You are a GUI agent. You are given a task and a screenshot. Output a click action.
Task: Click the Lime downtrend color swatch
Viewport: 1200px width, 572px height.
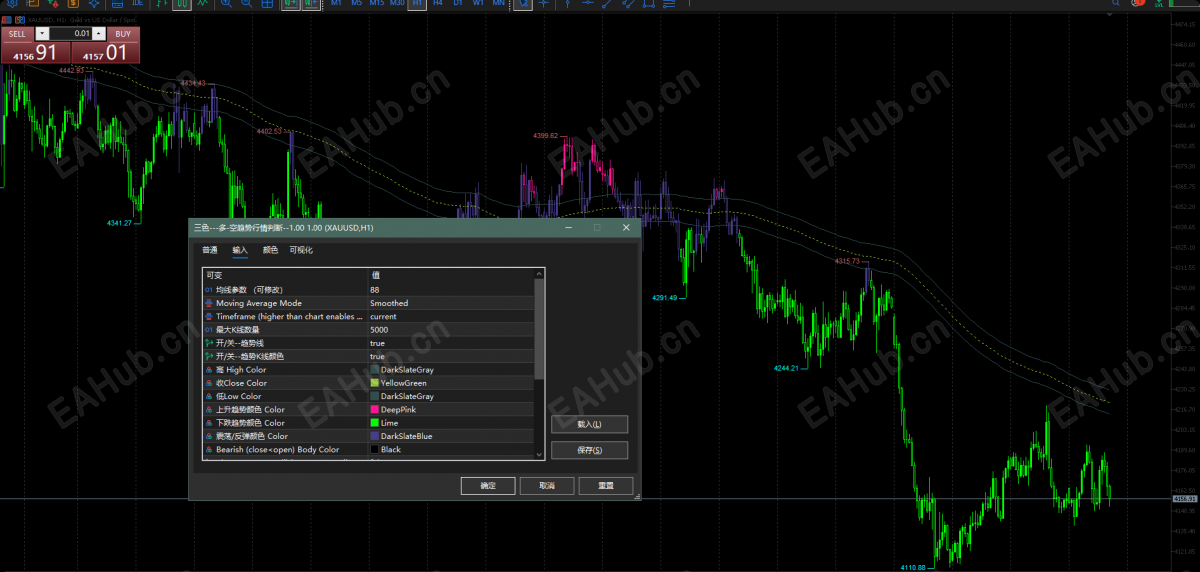375,423
